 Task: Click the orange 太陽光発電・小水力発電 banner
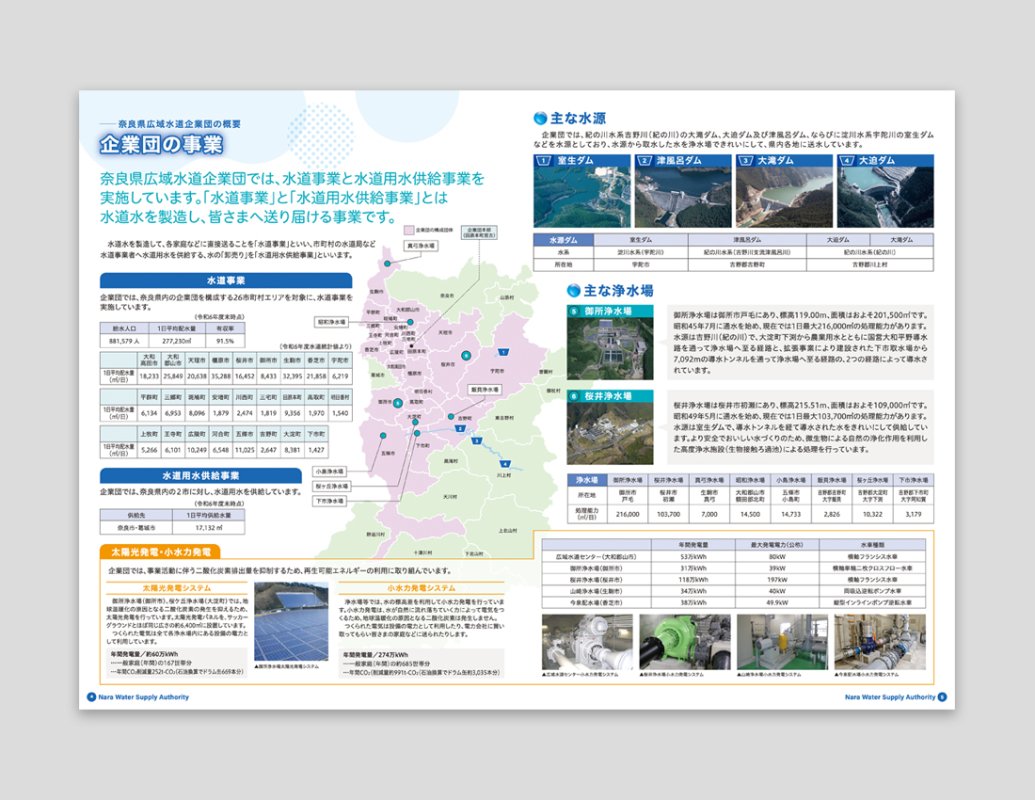tap(160, 552)
